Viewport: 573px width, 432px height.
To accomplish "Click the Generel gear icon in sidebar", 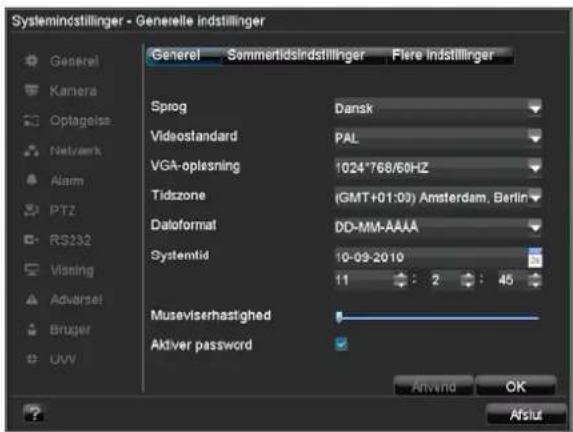I will [x=31, y=60].
